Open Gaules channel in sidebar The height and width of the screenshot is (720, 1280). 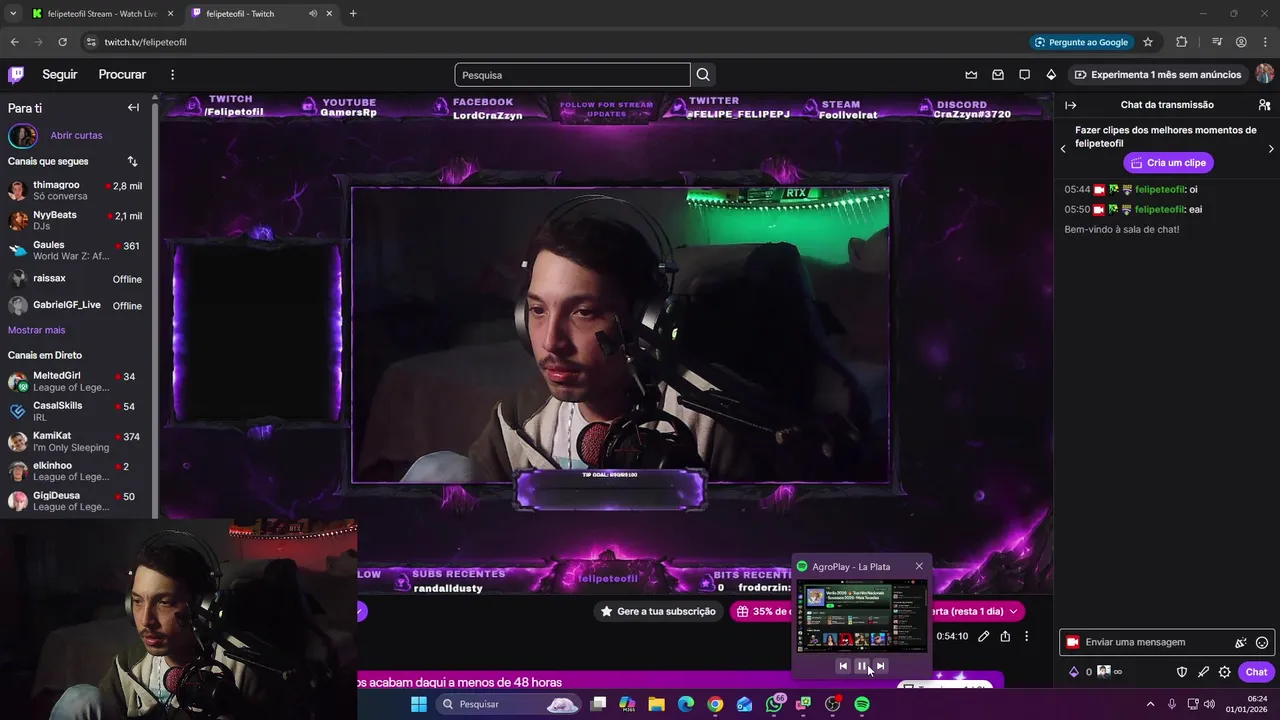coord(76,250)
